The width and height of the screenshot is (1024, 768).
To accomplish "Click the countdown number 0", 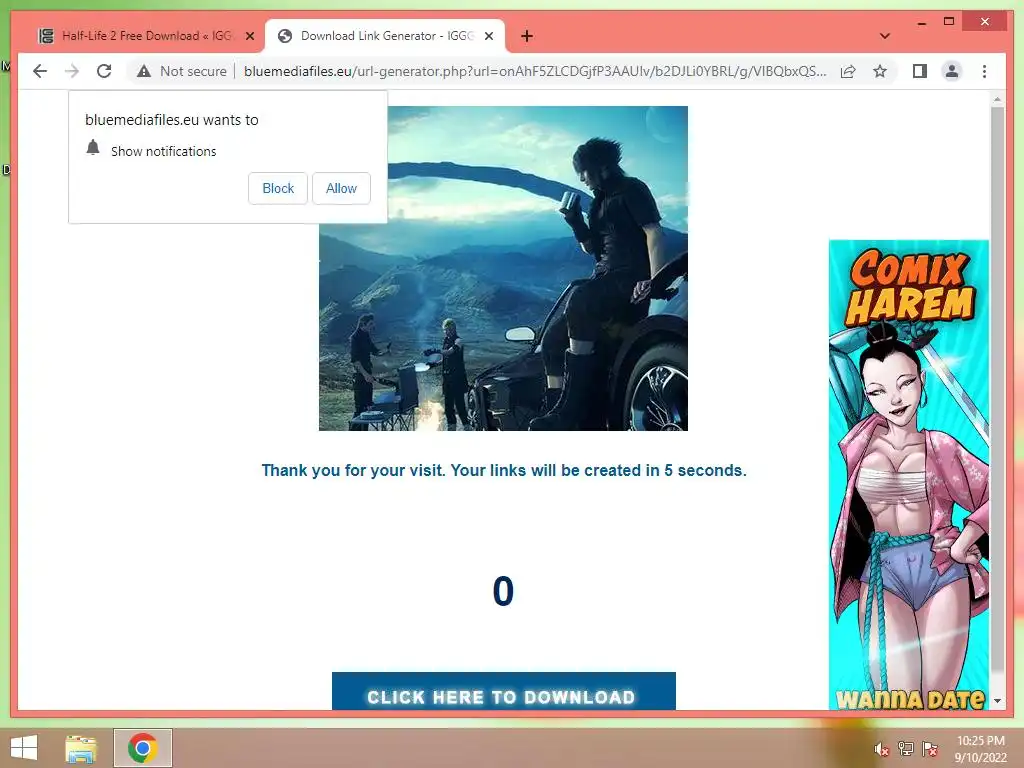I will pyautogui.click(x=503, y=591).
